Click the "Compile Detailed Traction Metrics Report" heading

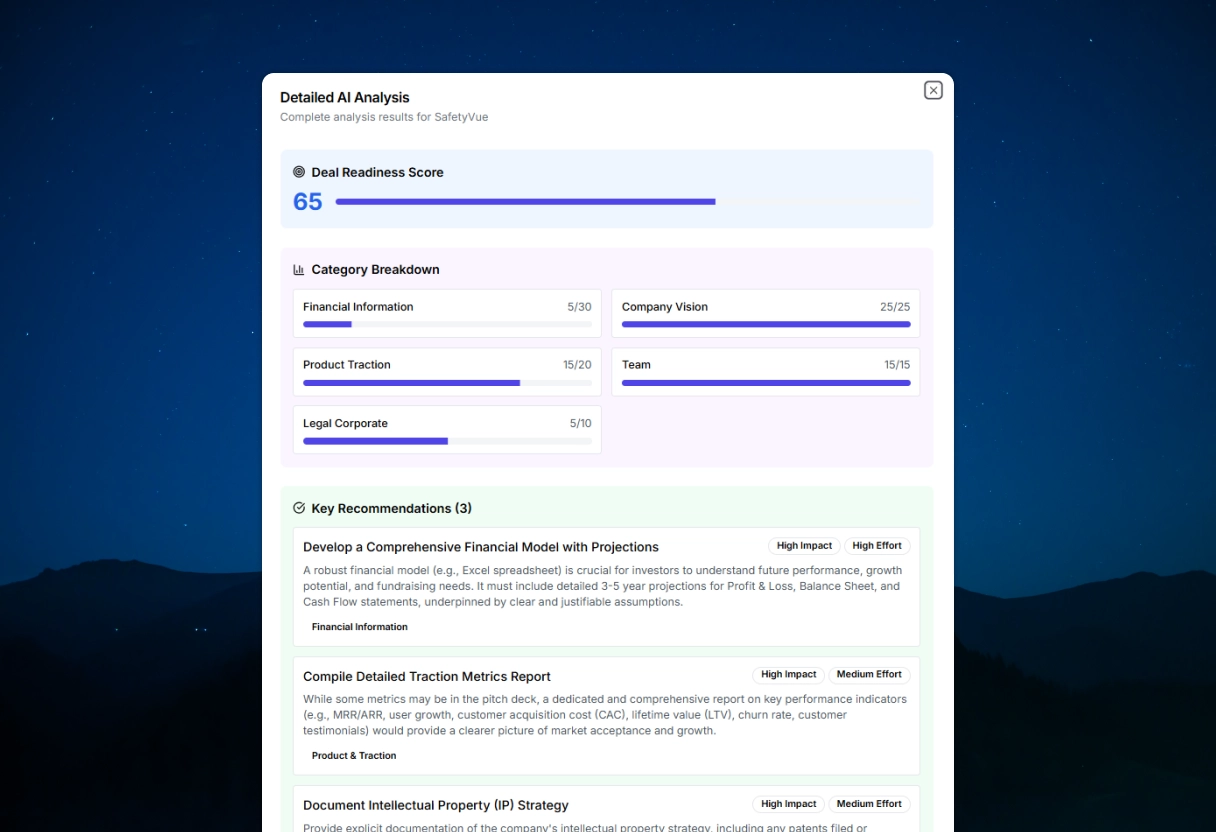click(x=427, y=676)
